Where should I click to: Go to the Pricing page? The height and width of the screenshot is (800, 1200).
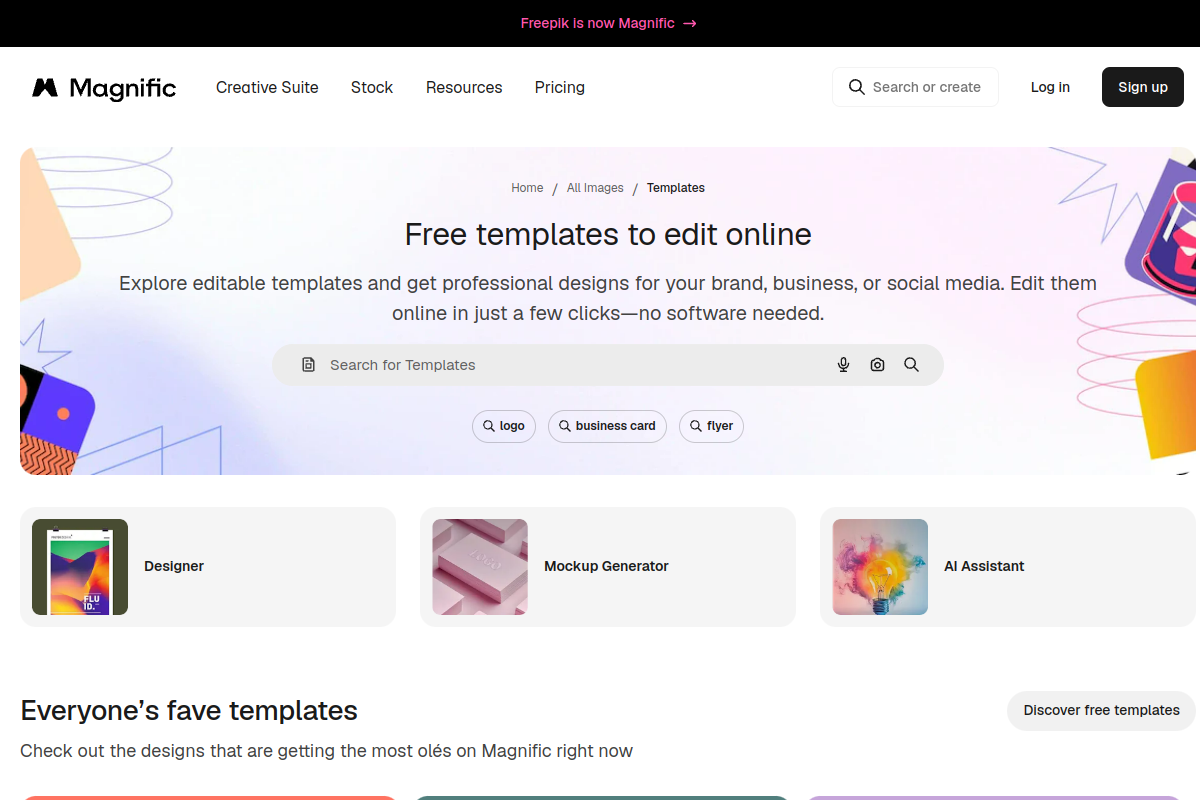click(x=560, y=87)
